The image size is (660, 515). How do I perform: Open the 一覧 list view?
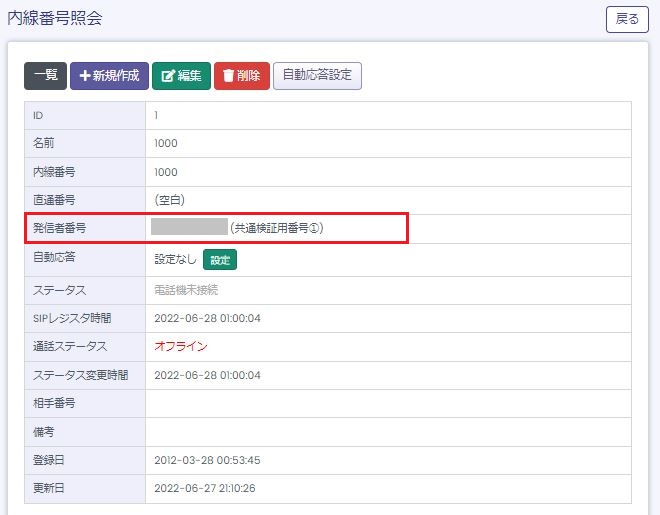coord(45,76)
